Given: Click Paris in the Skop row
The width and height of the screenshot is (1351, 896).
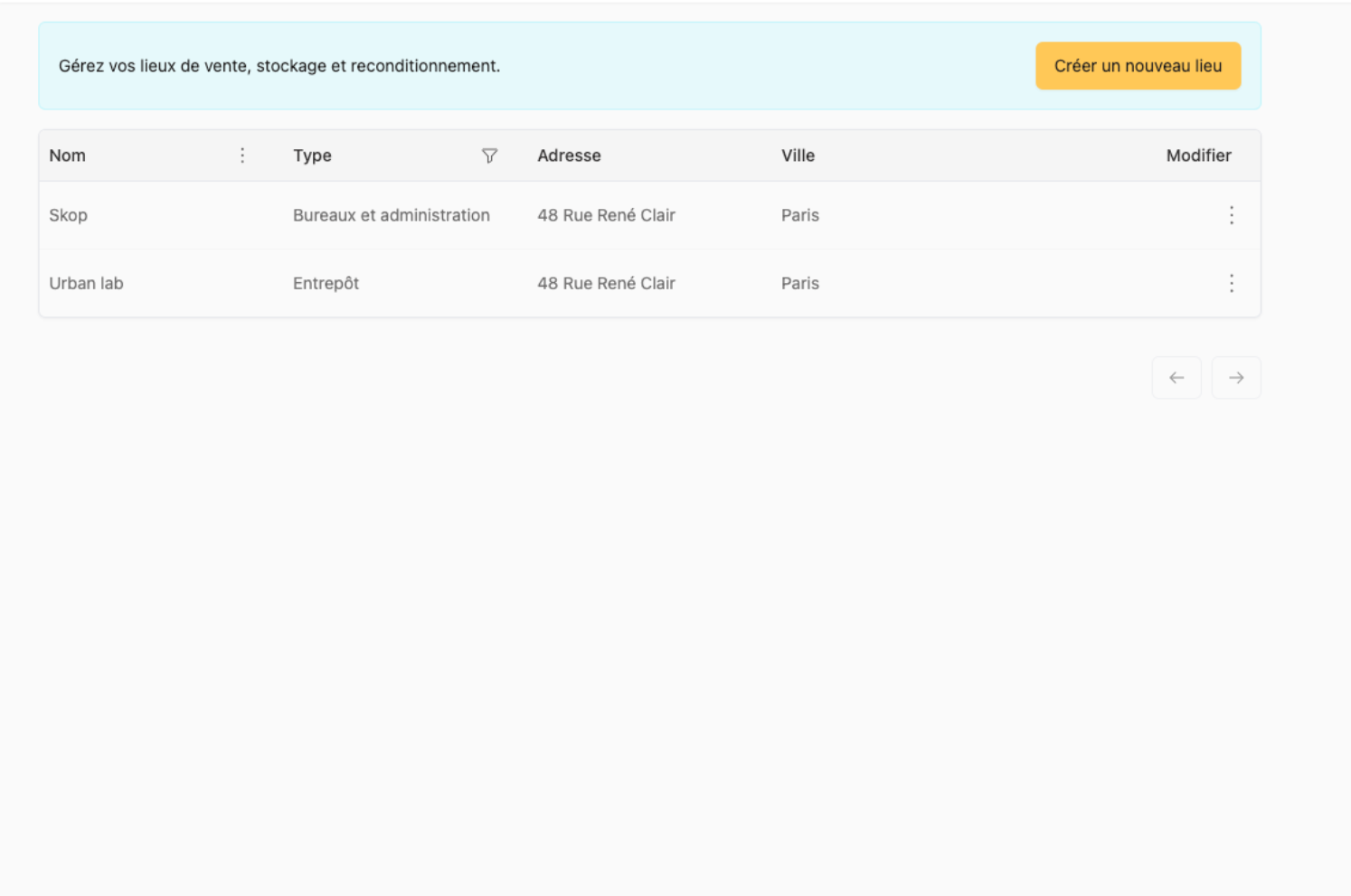Looking at the screenshot, I should tap(799, 215).
